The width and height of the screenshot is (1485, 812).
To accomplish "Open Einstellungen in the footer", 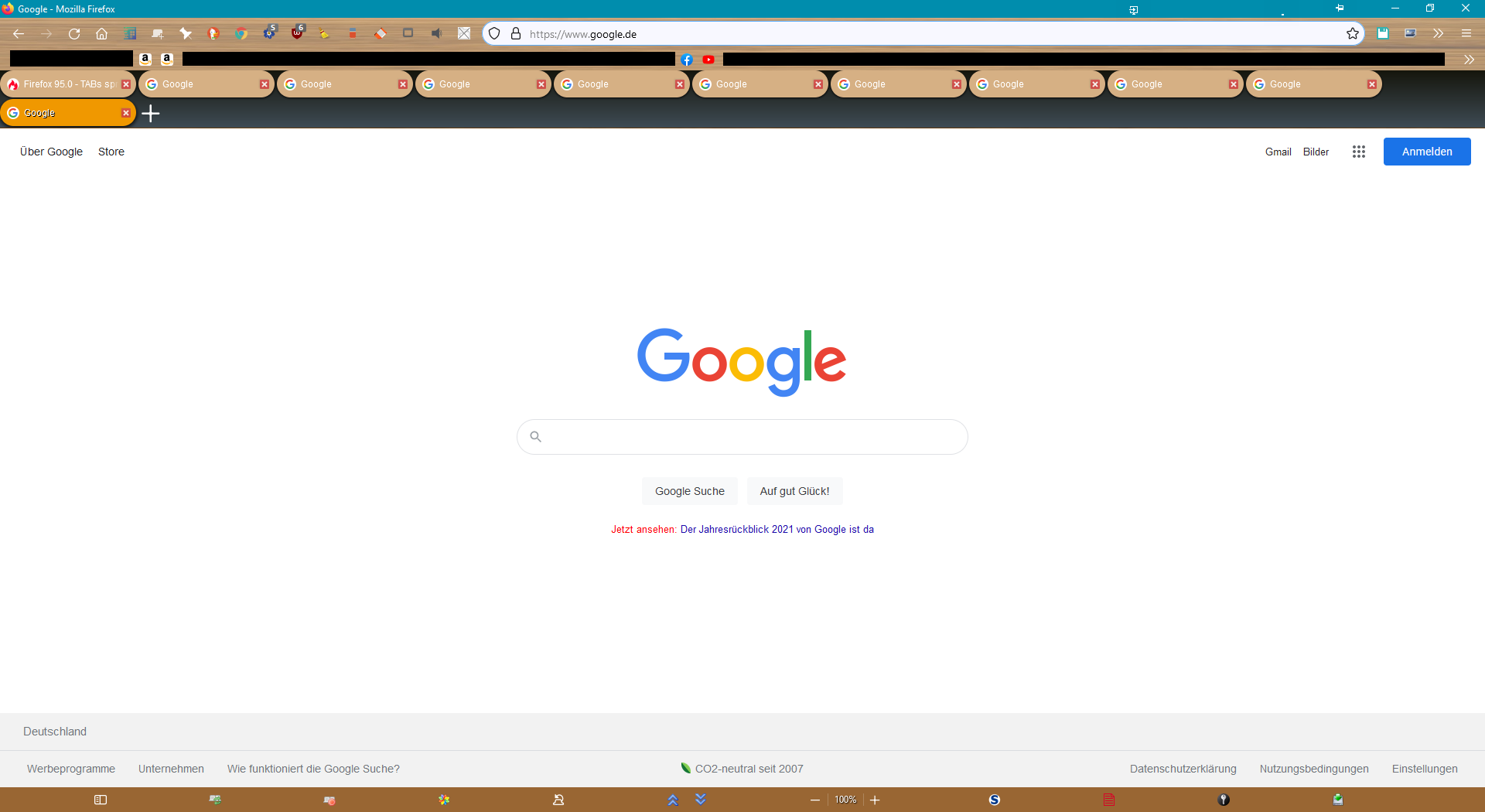I will click(x=1425, y=769).
